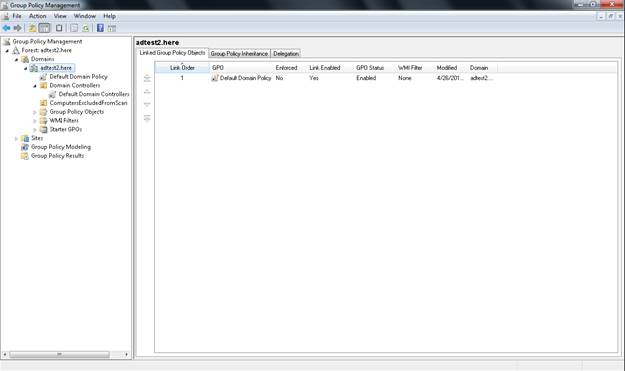Screen dimensions: 625x371
Task: Click the MMC app icon left of File menu
Action: click(x=6, y=16)
